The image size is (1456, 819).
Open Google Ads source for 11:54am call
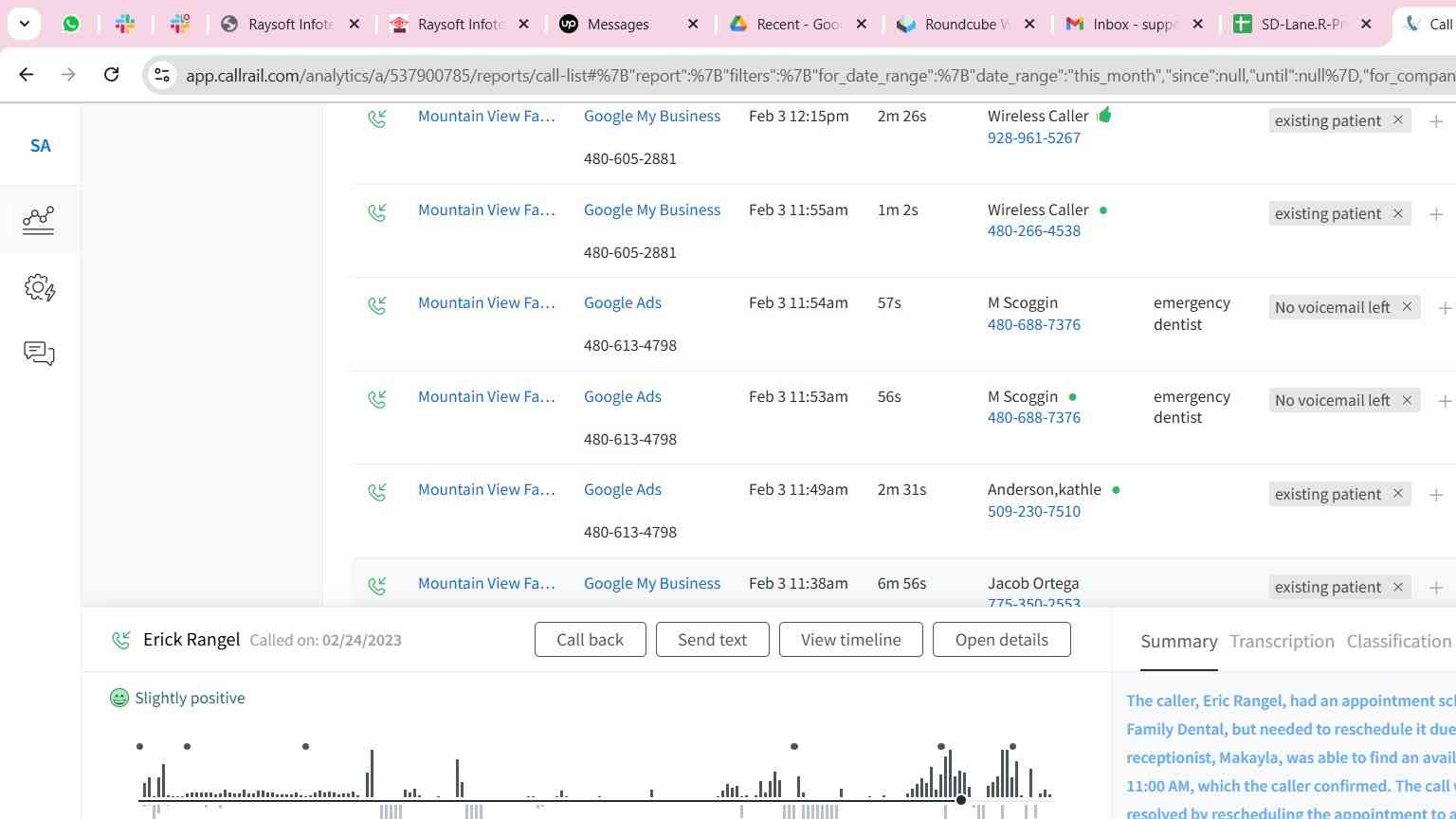[623, 302]
